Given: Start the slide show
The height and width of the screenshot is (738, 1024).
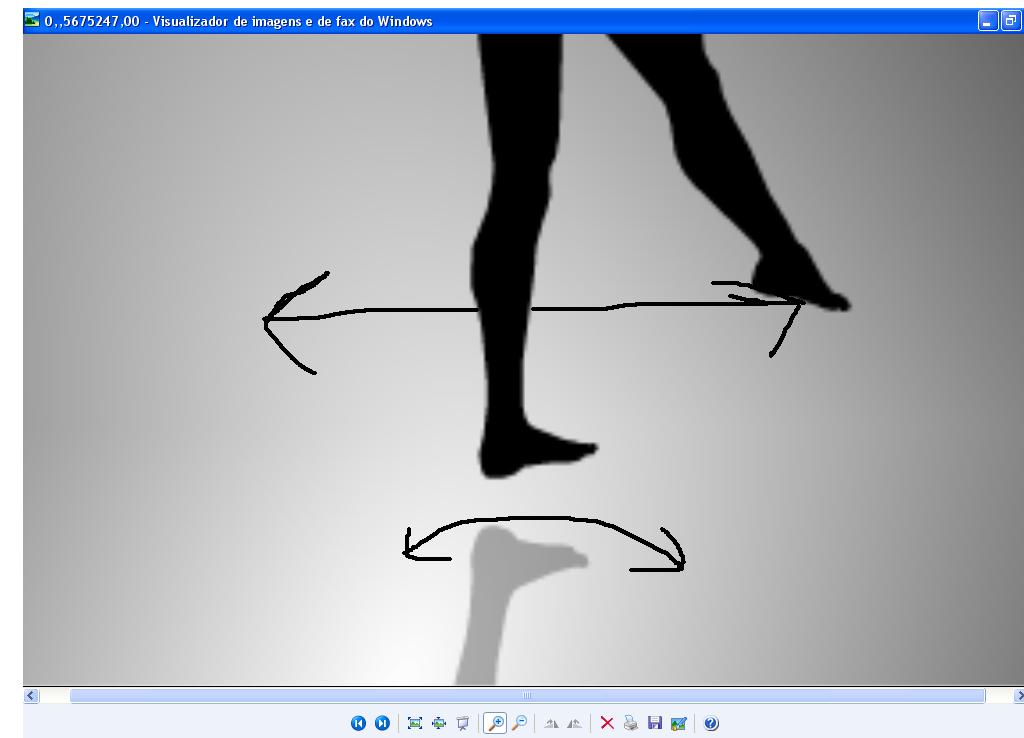Looking at the screenshot, I should 463,723.
